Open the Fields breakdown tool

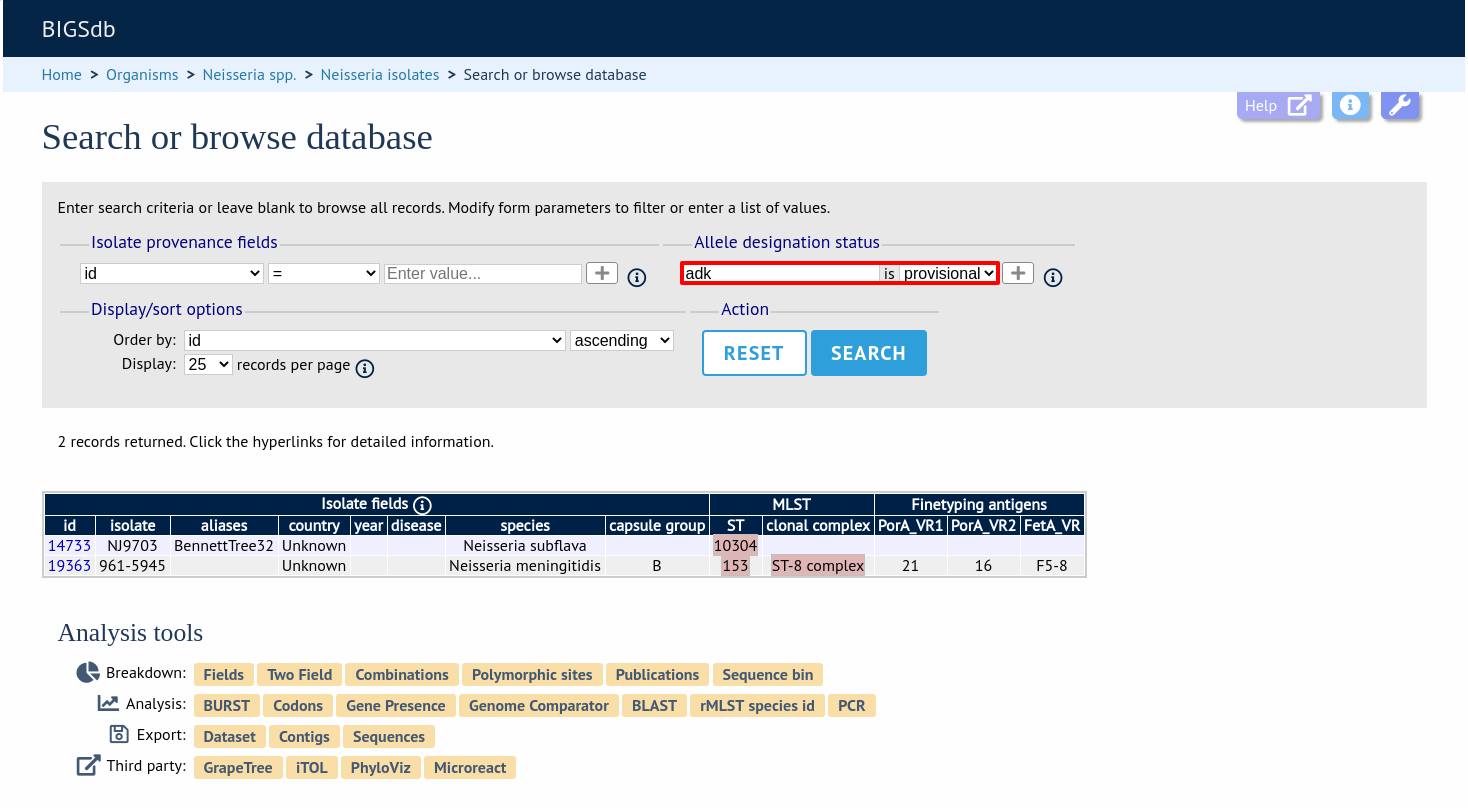[224, 675]
